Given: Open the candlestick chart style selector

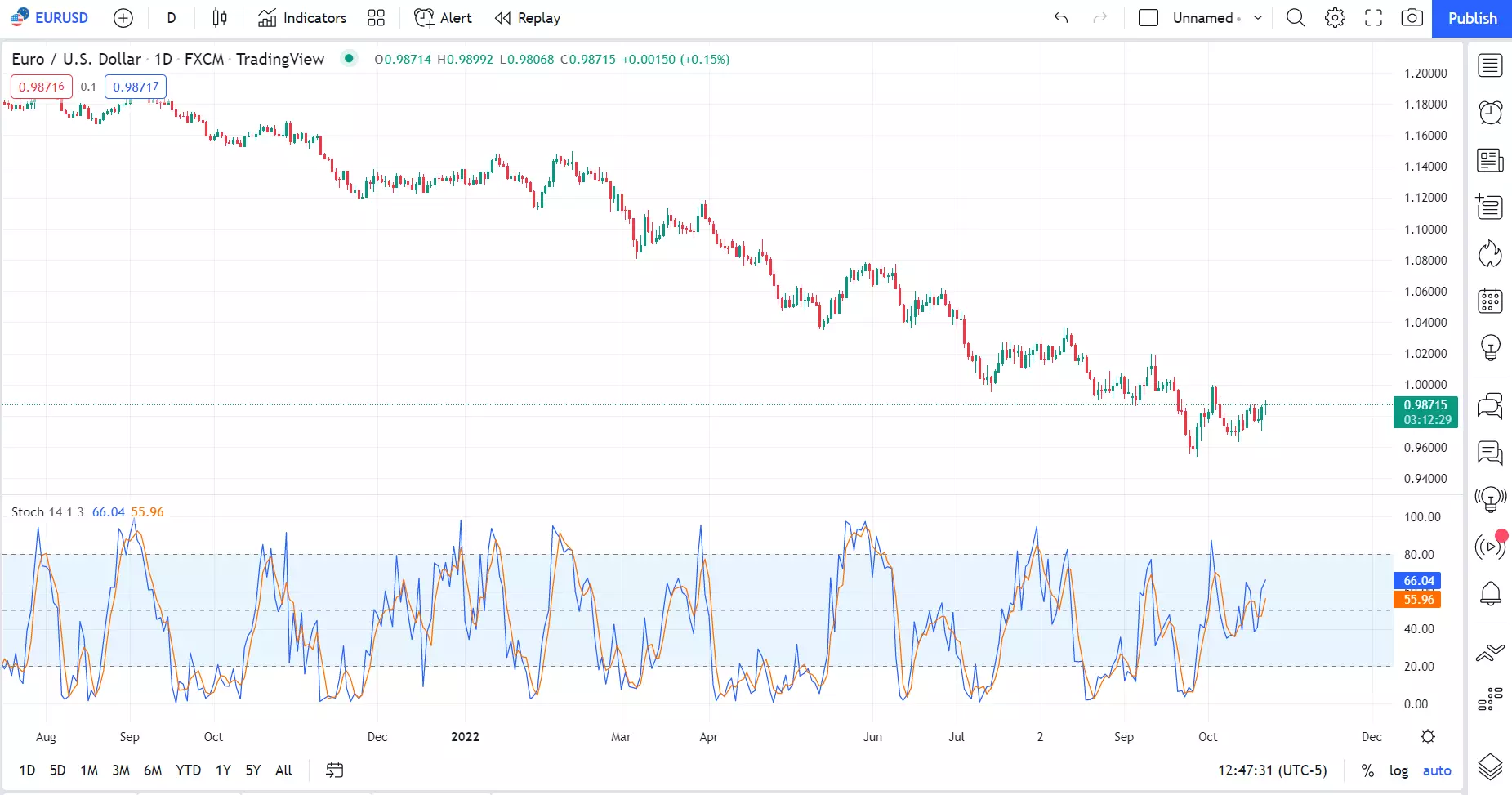Looking at the screenshot, I should [220, 18].
